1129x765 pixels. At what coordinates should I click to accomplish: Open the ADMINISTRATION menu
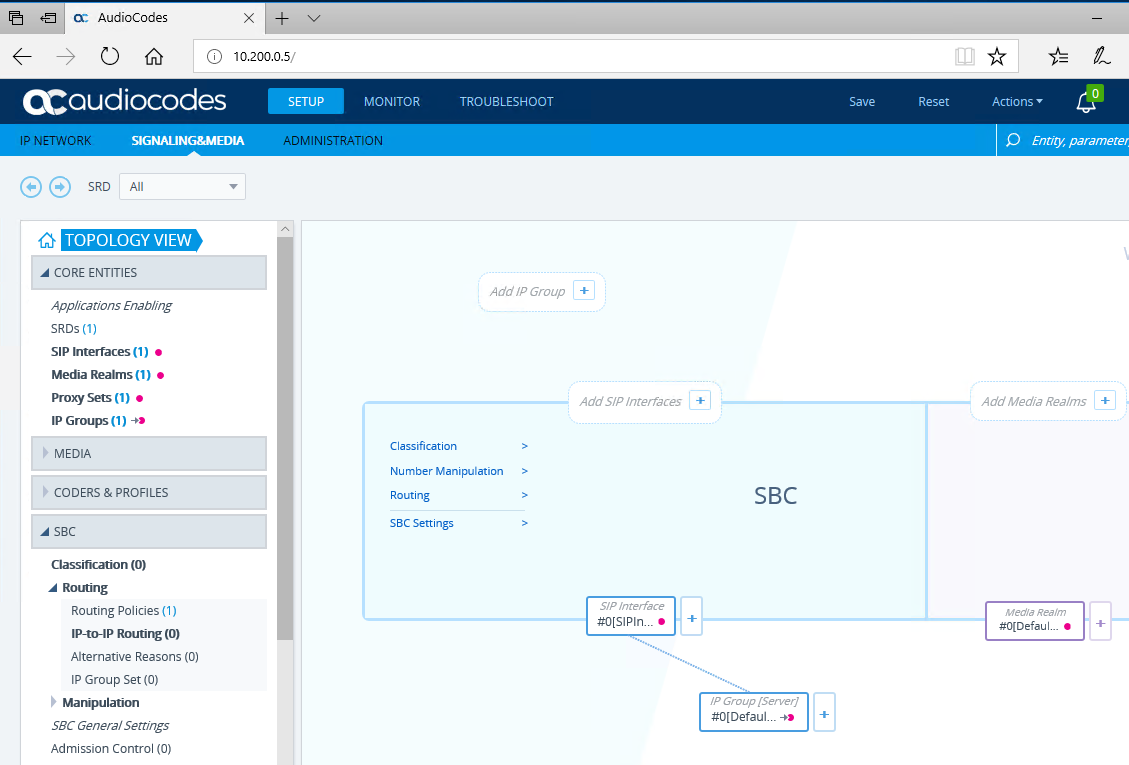[333, 140]
